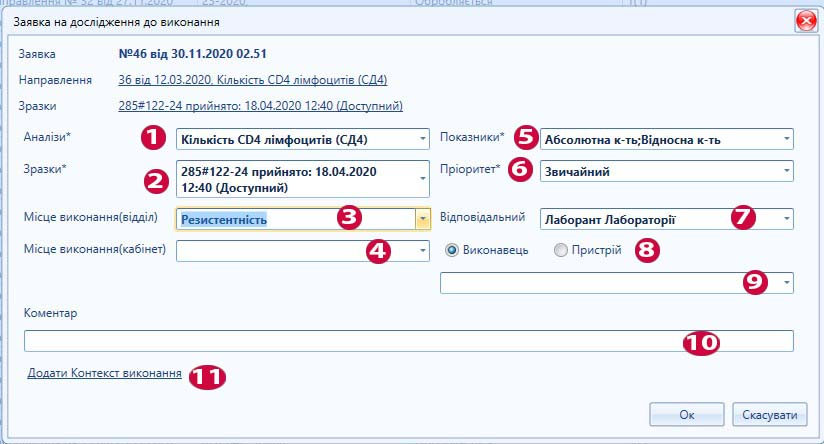824x444 pixels.
Task: Open the Показники dropdown list
Action: point(787,139)
